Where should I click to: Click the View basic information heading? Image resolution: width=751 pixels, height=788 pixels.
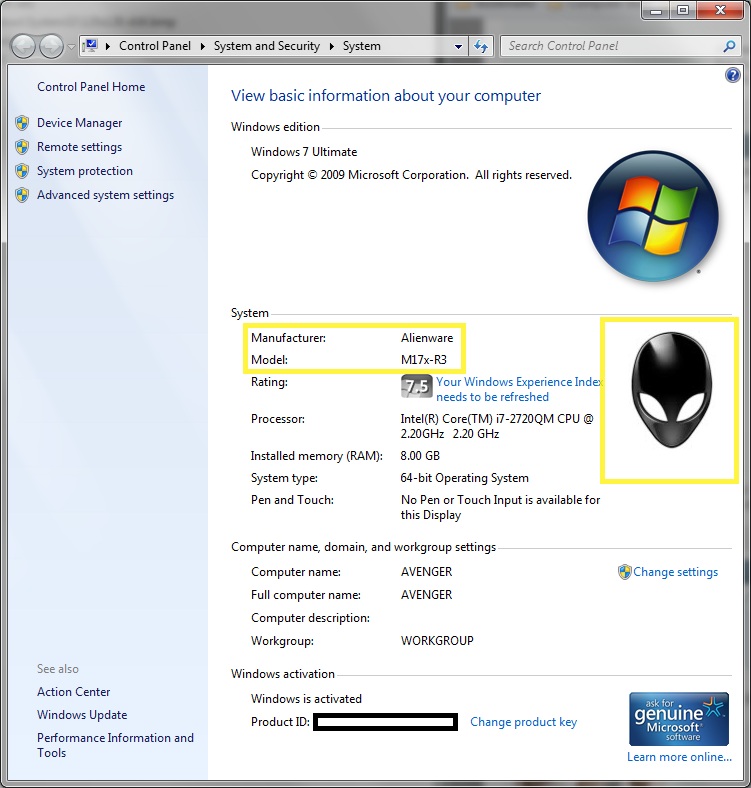coord(386,96)
